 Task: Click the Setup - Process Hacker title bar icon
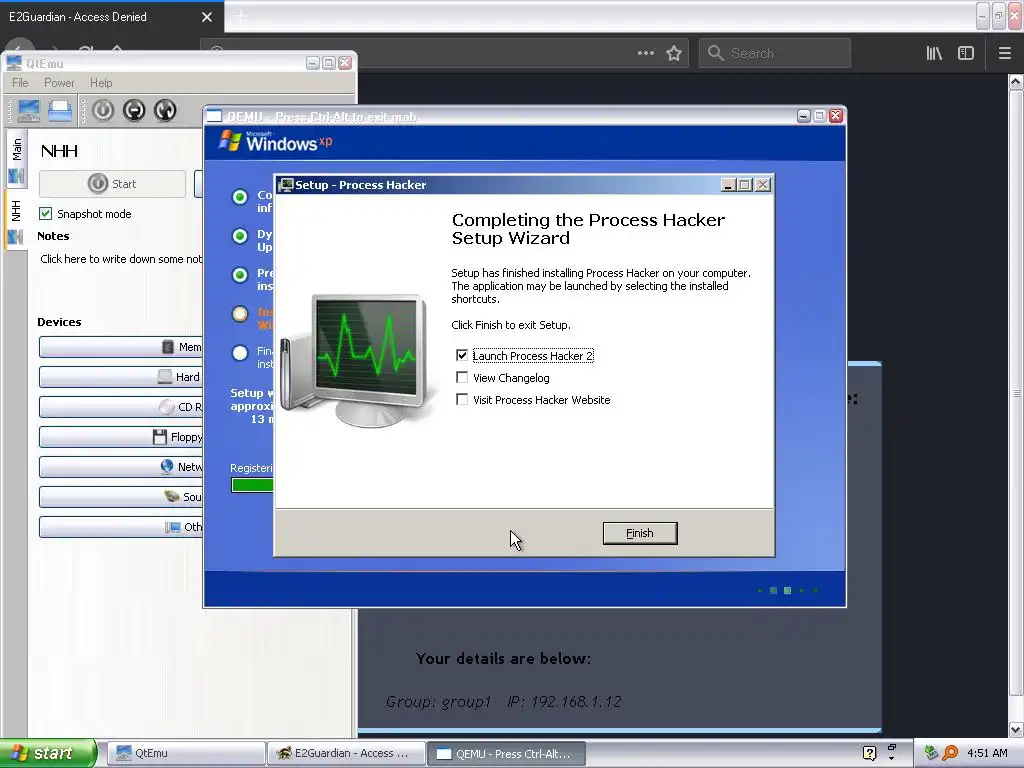pyautogui.click(x=285, y=185)
